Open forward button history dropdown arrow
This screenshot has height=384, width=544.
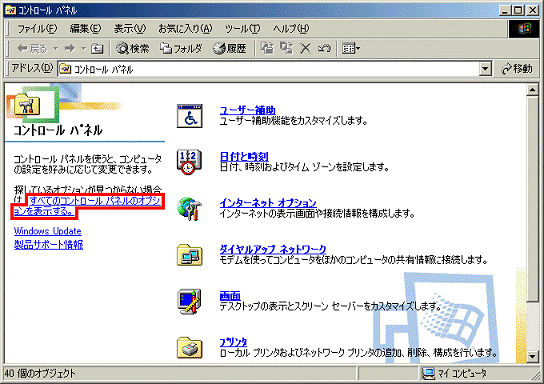point(84,49)
